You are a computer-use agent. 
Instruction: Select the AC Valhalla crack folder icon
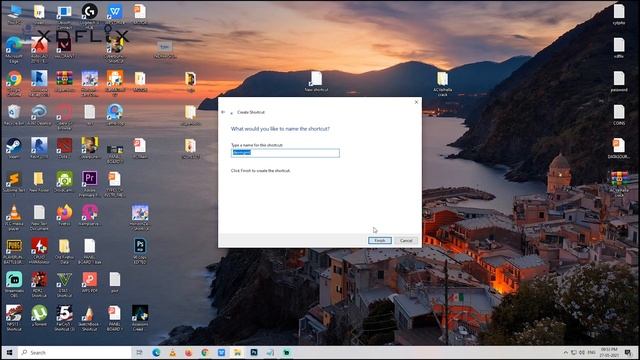tap(442, 83)
